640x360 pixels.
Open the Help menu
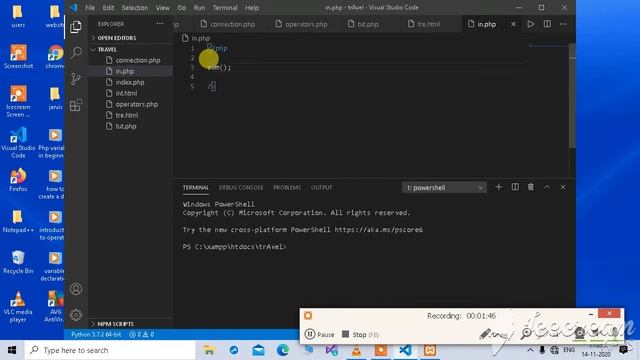click(x=252, y=7)
